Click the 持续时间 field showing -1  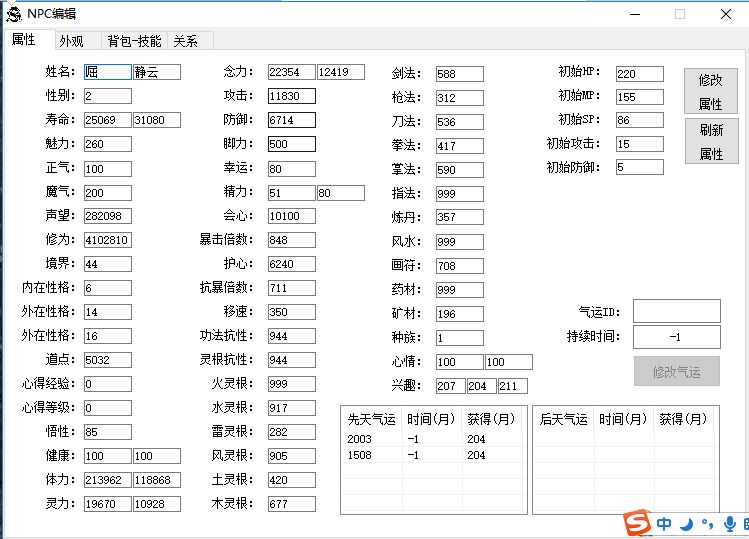click(677, 337)
